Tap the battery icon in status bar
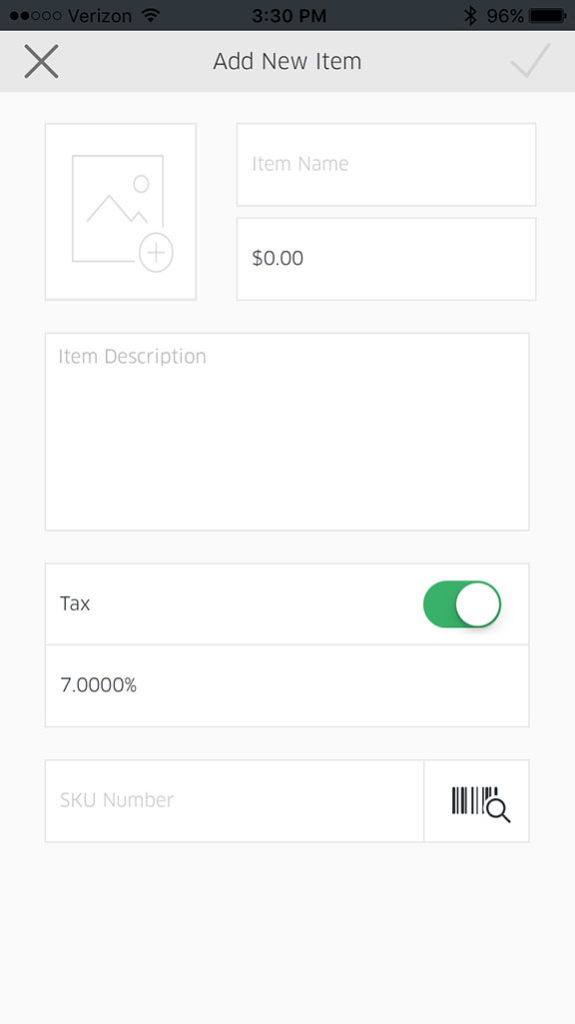 coord(548,15)
